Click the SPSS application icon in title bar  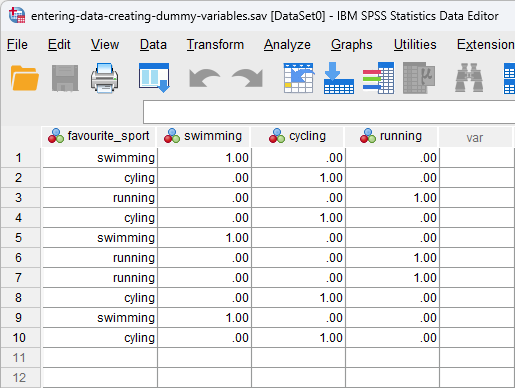point(17,15)
